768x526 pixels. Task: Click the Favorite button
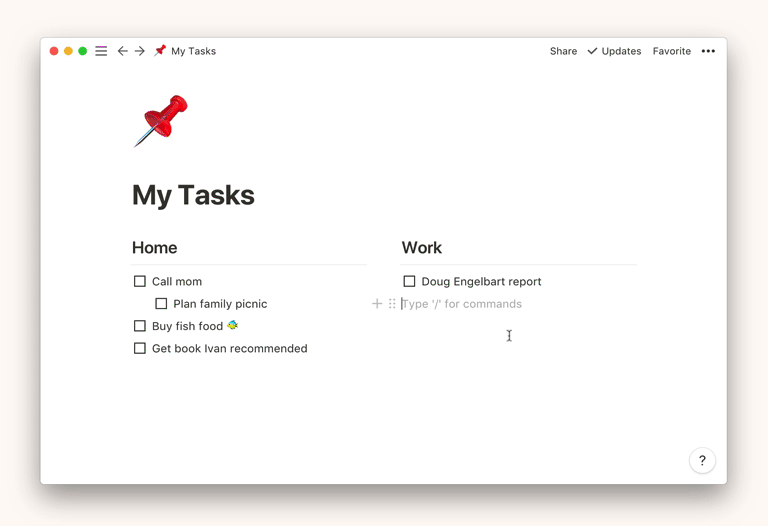tap(671, 51)
